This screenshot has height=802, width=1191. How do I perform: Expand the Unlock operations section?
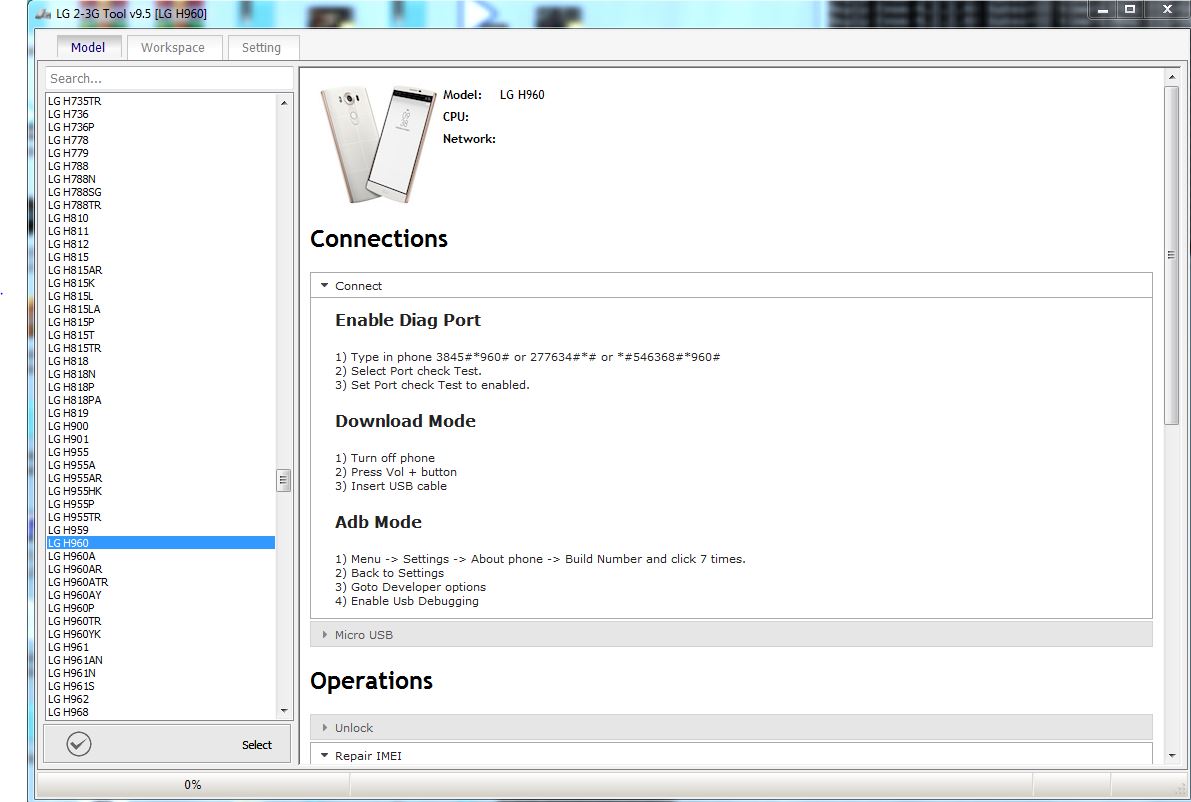click(x=731, y=728)
